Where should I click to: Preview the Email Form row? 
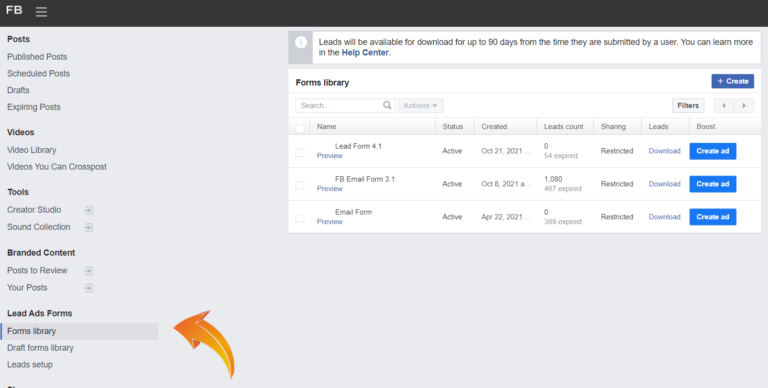click(329, 221)
